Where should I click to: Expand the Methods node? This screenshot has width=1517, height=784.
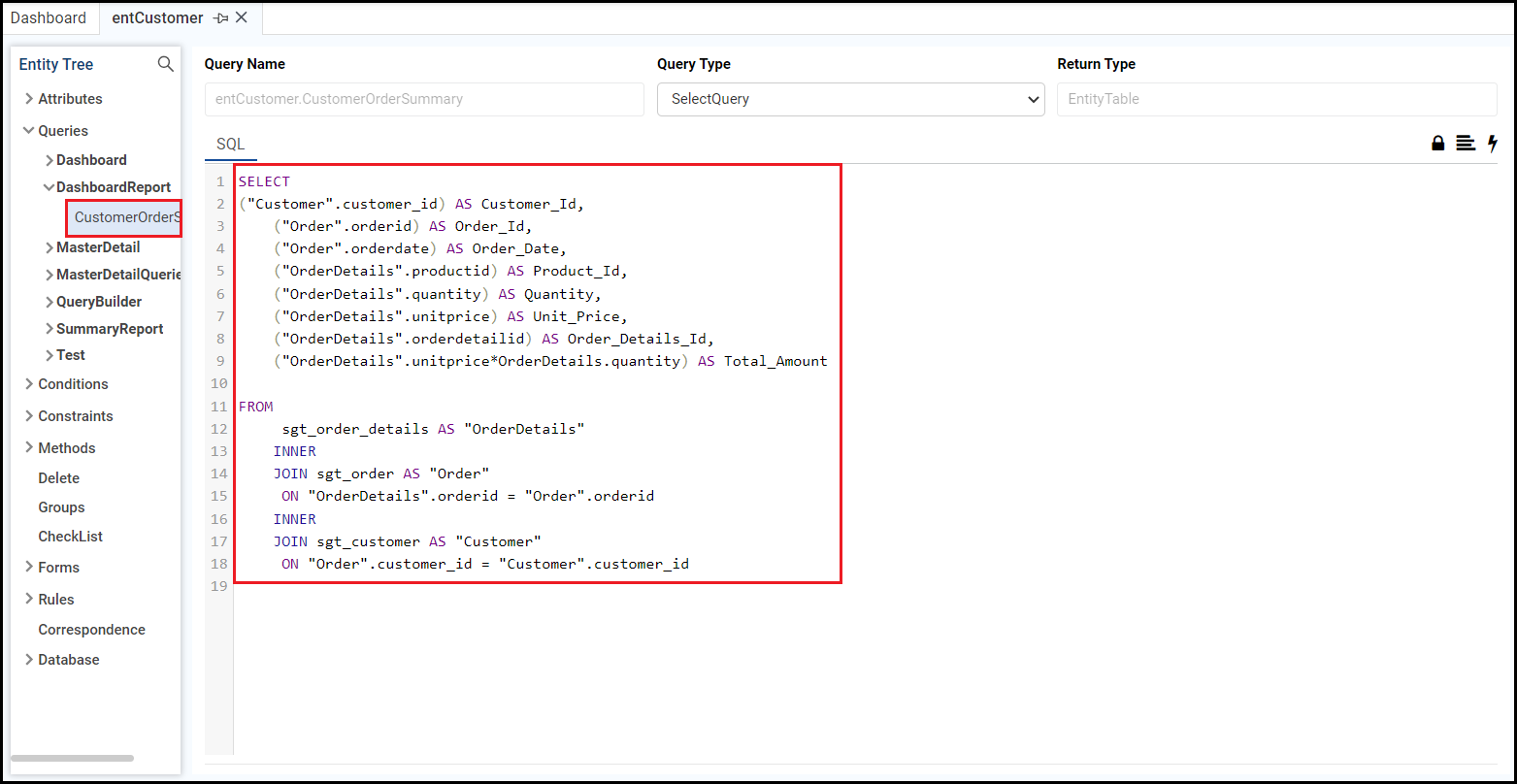(29, 447)
